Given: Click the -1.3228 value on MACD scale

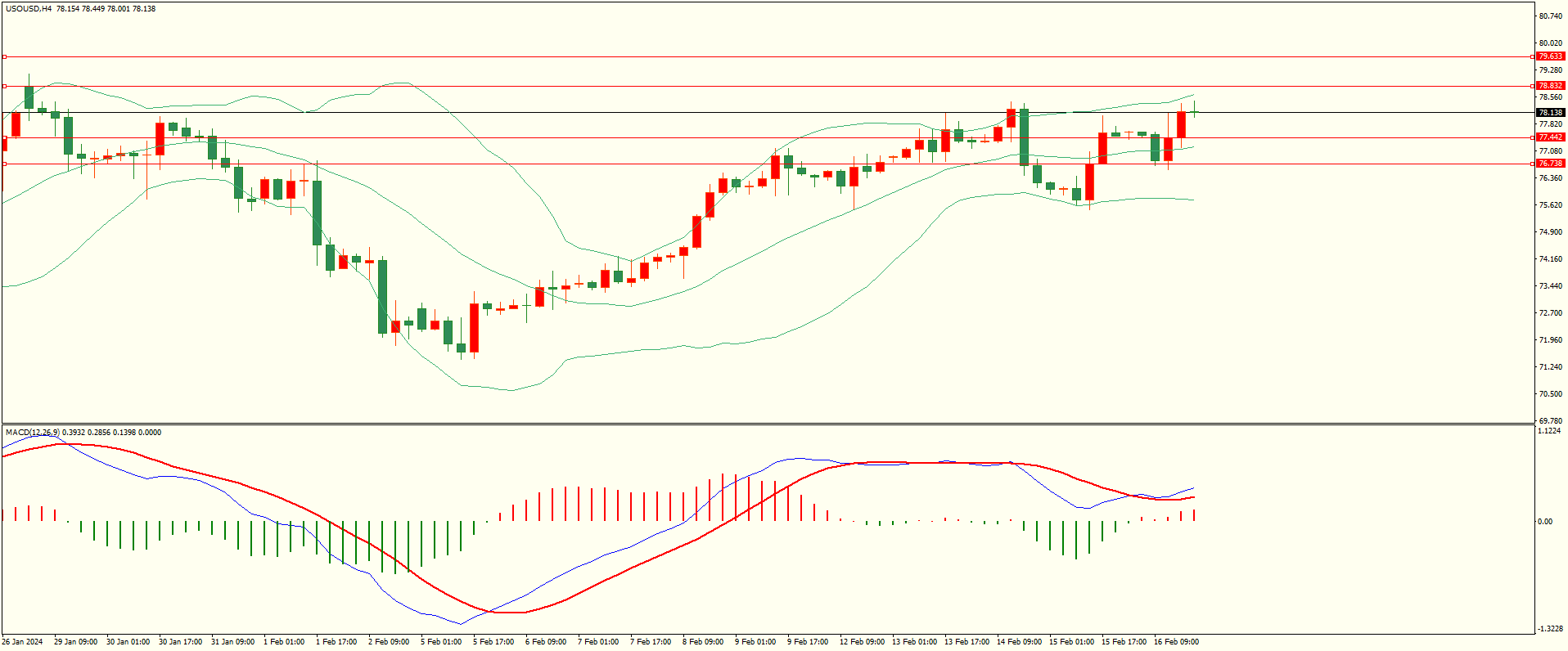Looking at the screenshot, I should (x=1550, y=629).
